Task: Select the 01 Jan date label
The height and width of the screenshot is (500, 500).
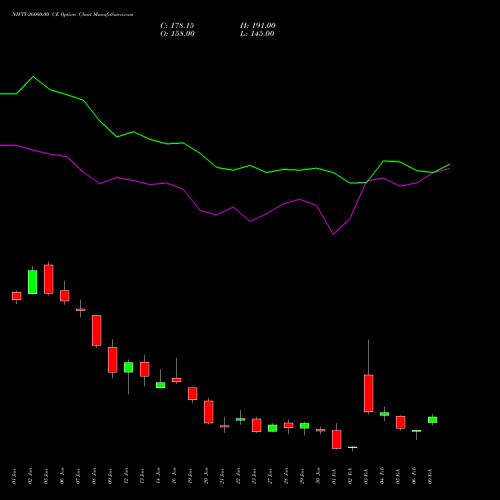Action: 14,476
